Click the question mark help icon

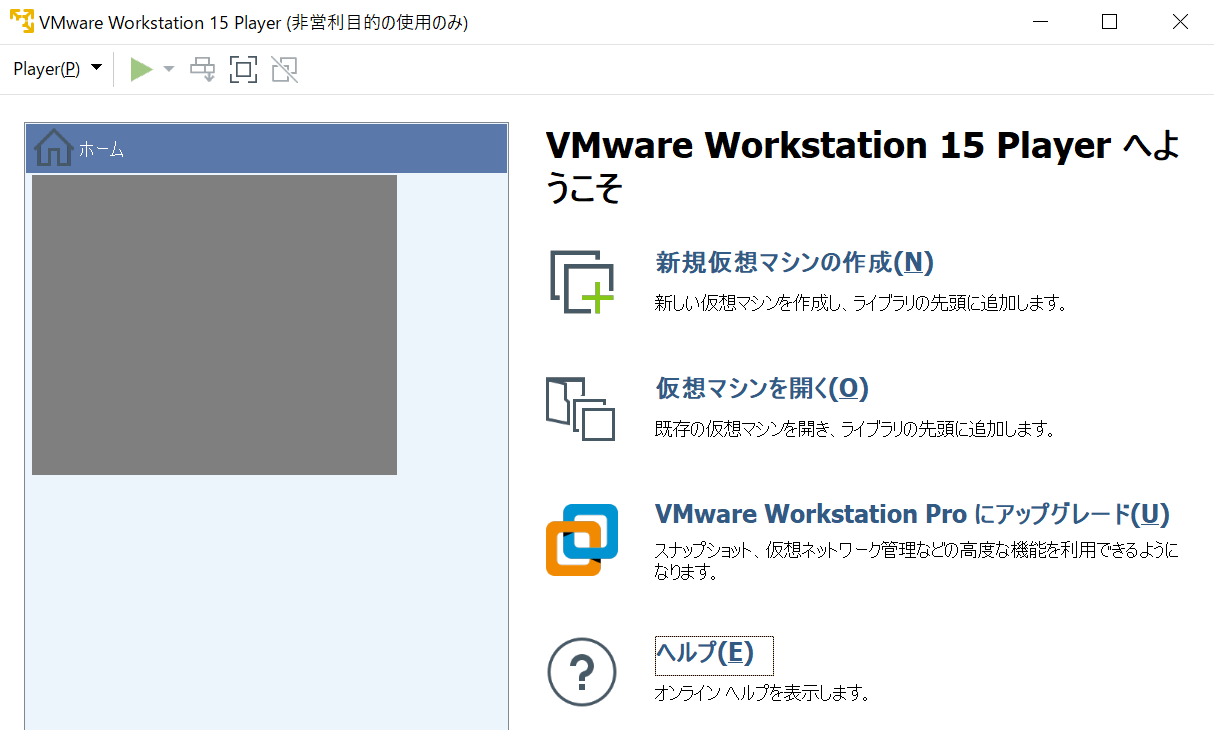(x=582, y=672)
